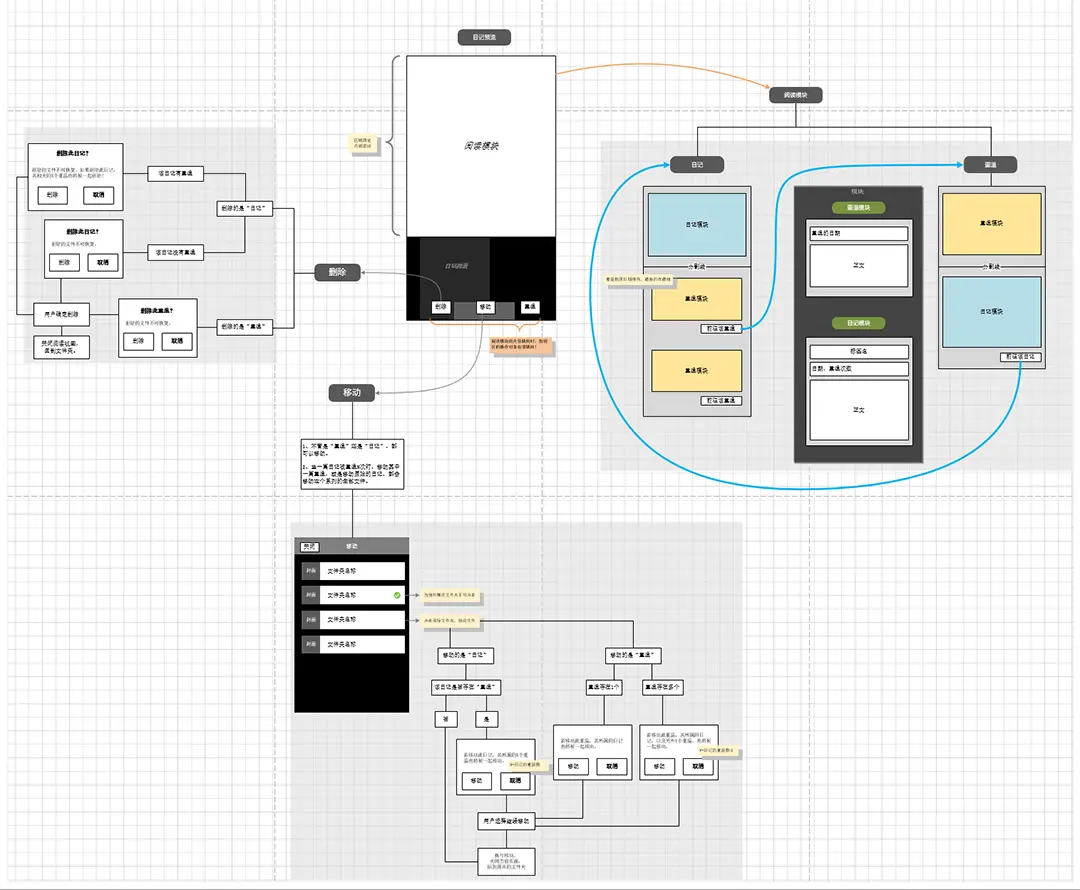
Task: Select the 用户确定删除 flowchart box
Action: point(62,315)
